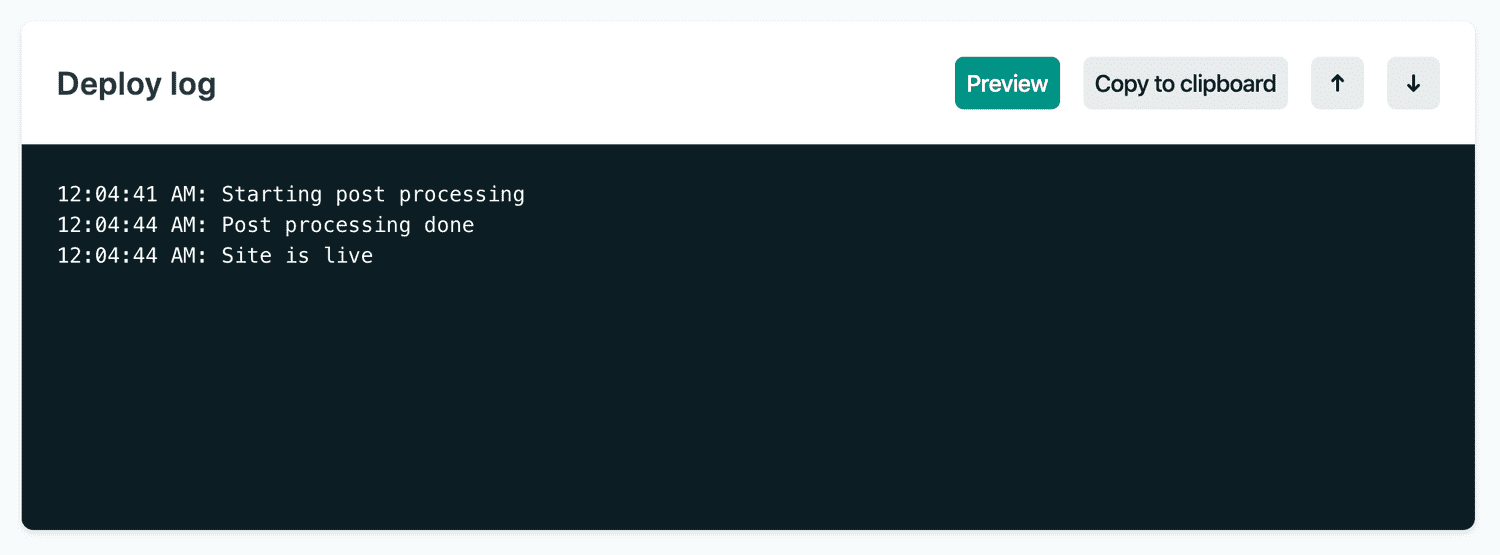
Task: Click the down arrow to jump to log bottom
Action: tap(1413, 83)
